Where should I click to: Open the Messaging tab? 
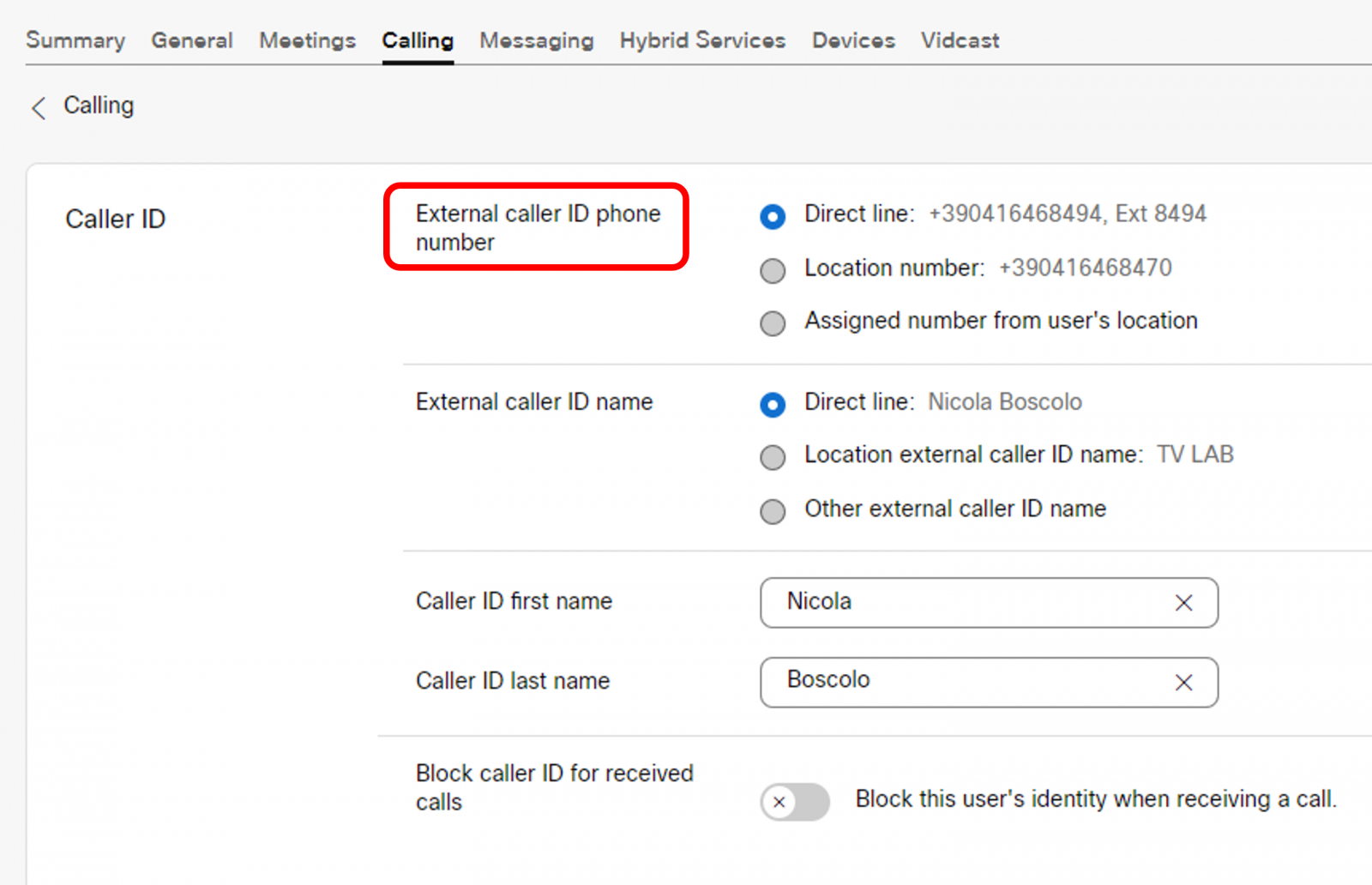coord(536,40)
